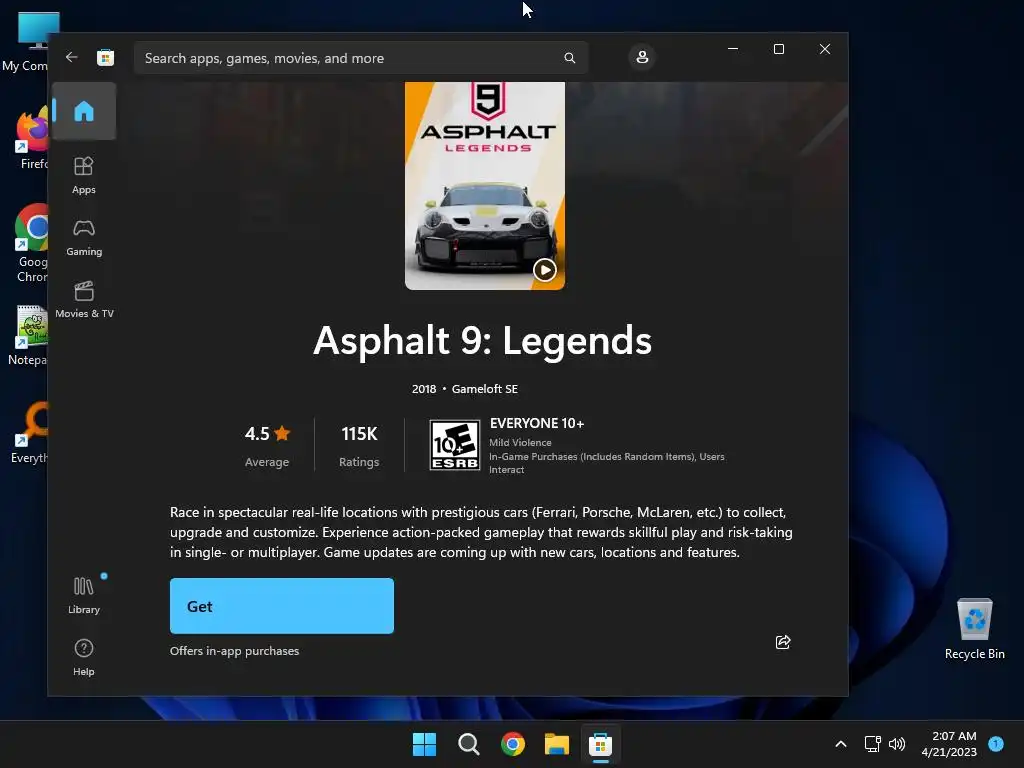Screen dimensions: 1024x768
Task: Select the Notepad++ desktop shortcut
Action: [x=30, y=335]
